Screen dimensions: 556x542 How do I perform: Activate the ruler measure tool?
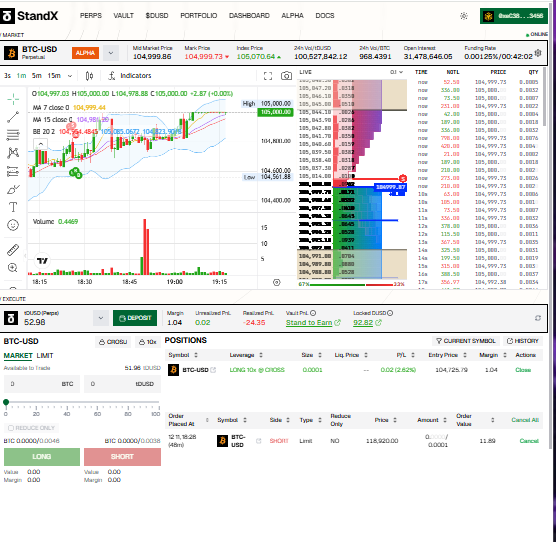[x=13, y=250]
